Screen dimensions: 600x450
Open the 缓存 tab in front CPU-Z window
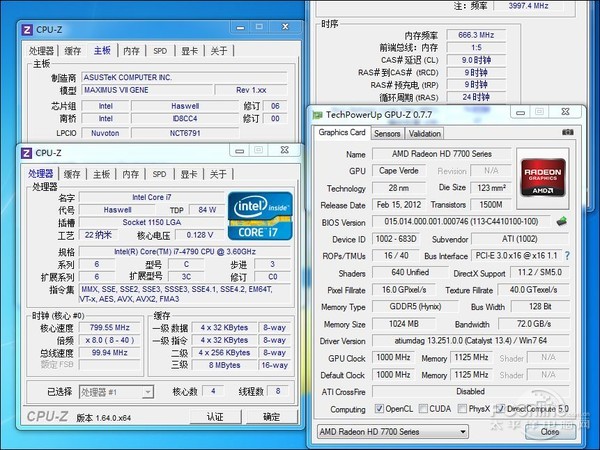(x=72, y=174)
